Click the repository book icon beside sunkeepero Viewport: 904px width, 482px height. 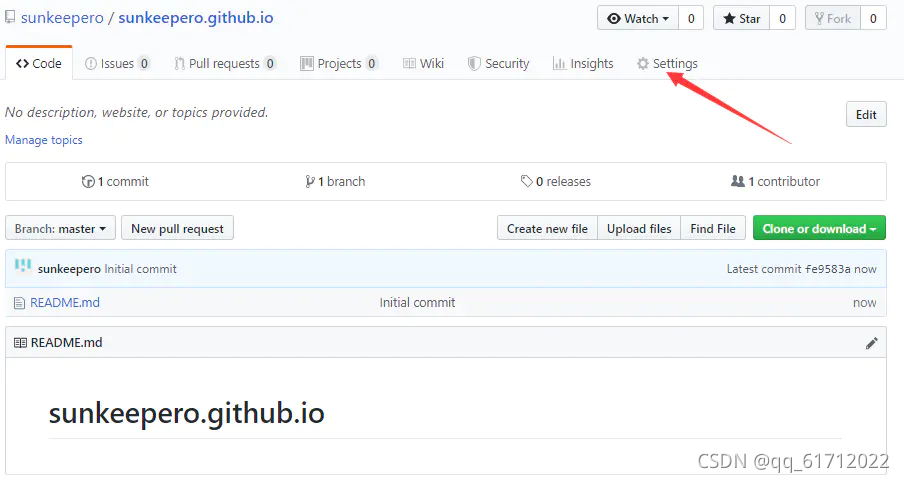pyautogui.click(x=10, y=17)
